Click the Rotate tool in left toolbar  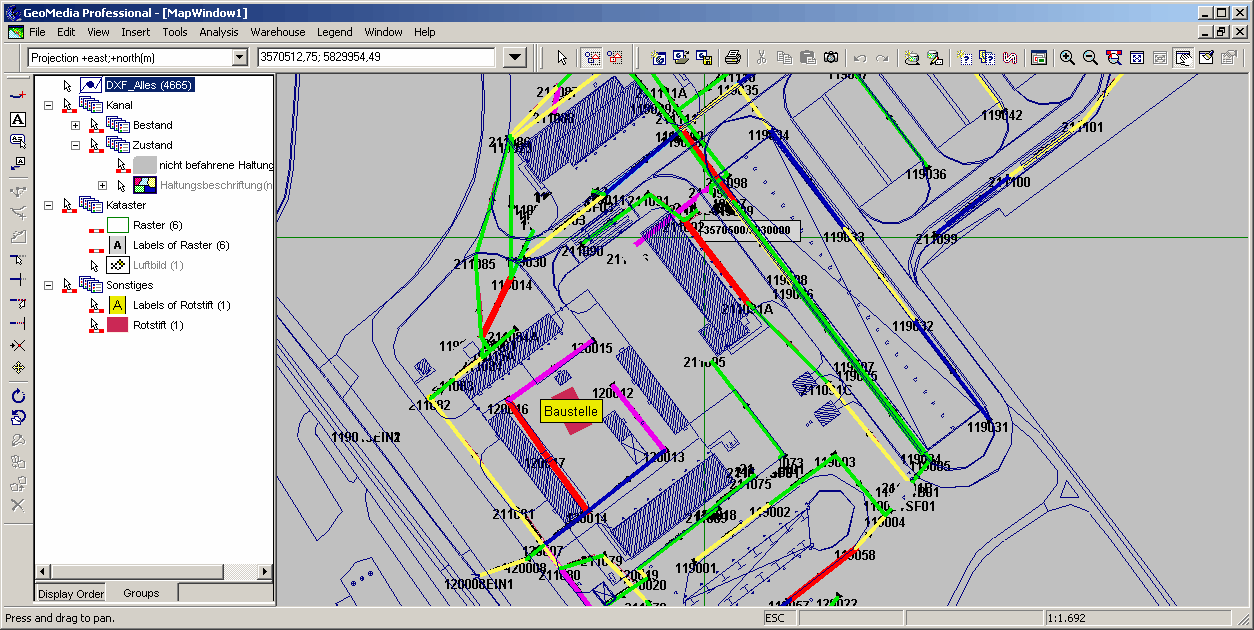click(x=17, y=396)
